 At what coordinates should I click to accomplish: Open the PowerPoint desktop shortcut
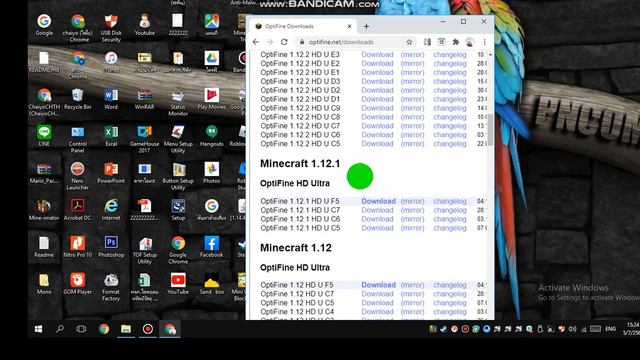111,173
